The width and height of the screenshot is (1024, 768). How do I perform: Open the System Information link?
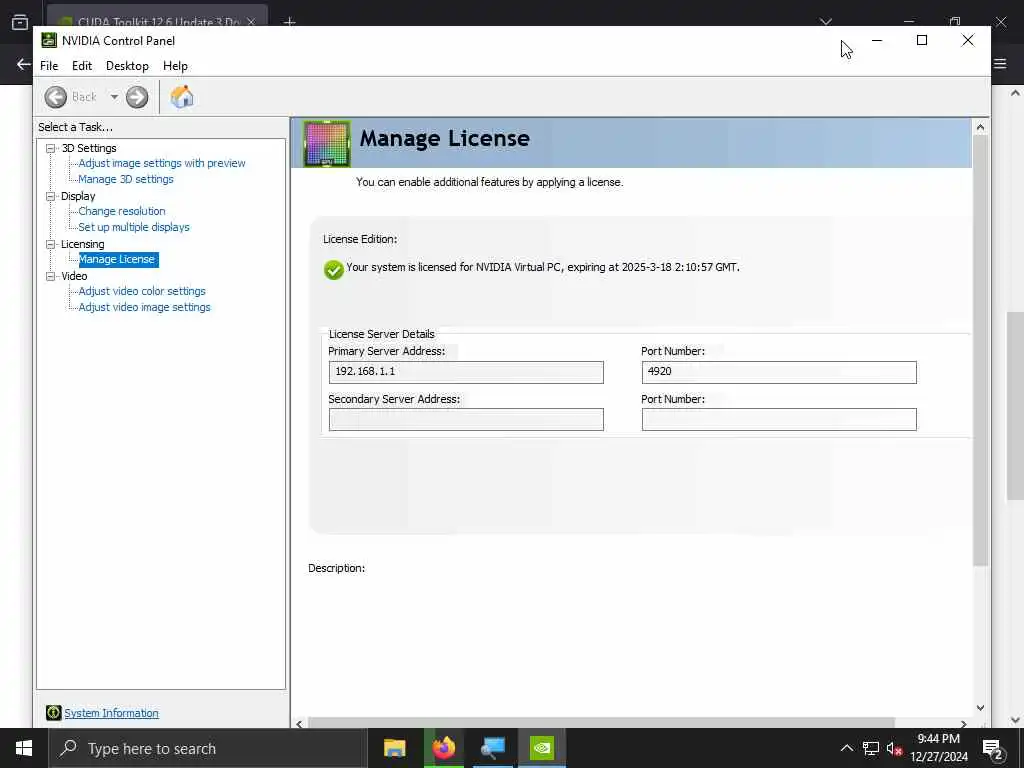click(x=111, y=713)
